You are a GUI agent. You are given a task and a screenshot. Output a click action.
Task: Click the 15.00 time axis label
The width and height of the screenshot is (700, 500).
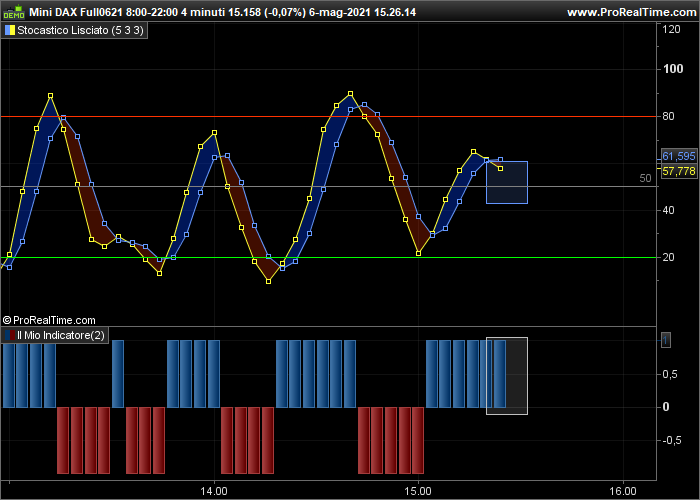418,492
